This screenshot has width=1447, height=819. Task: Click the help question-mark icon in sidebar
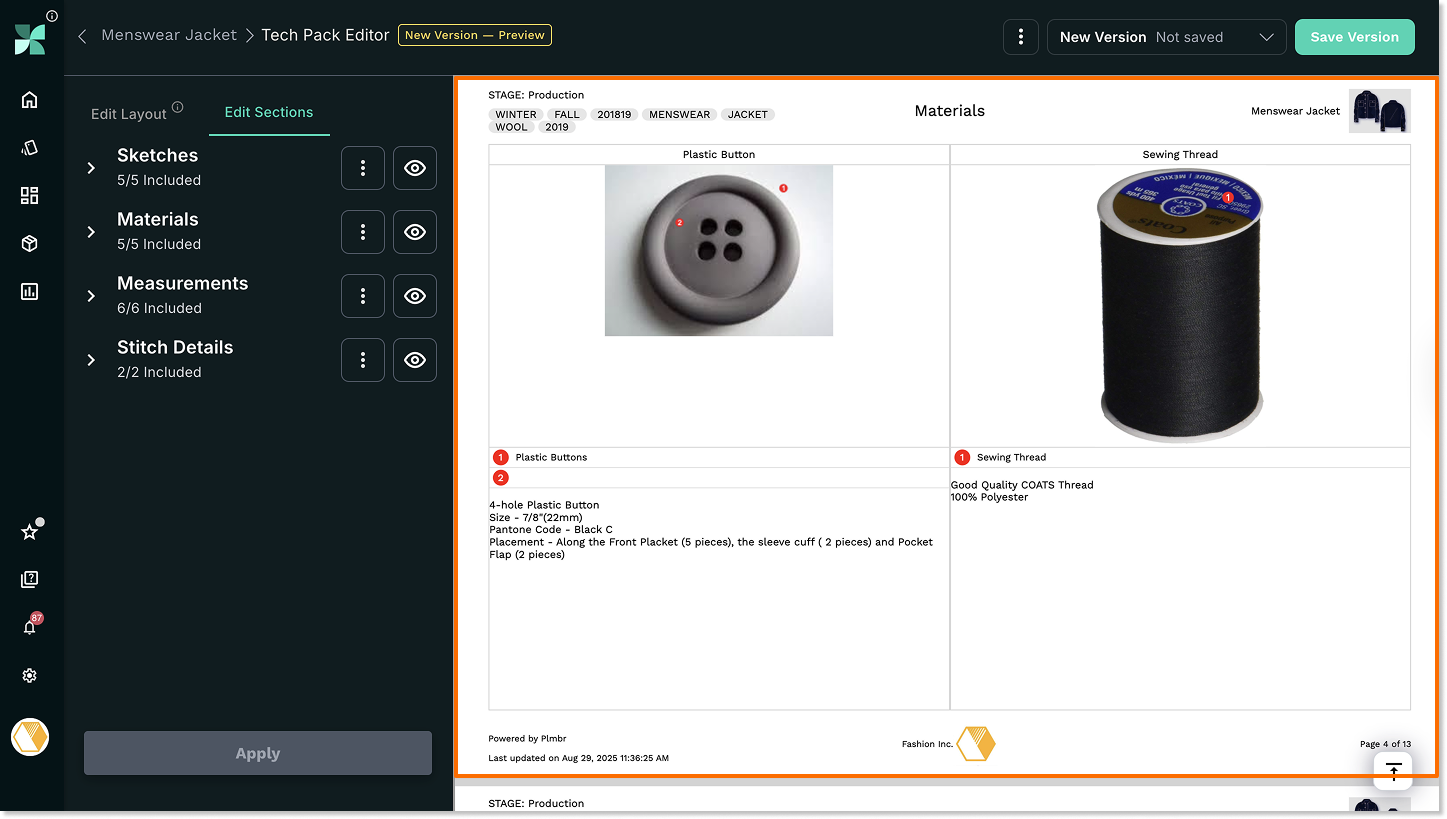point(29,580)
